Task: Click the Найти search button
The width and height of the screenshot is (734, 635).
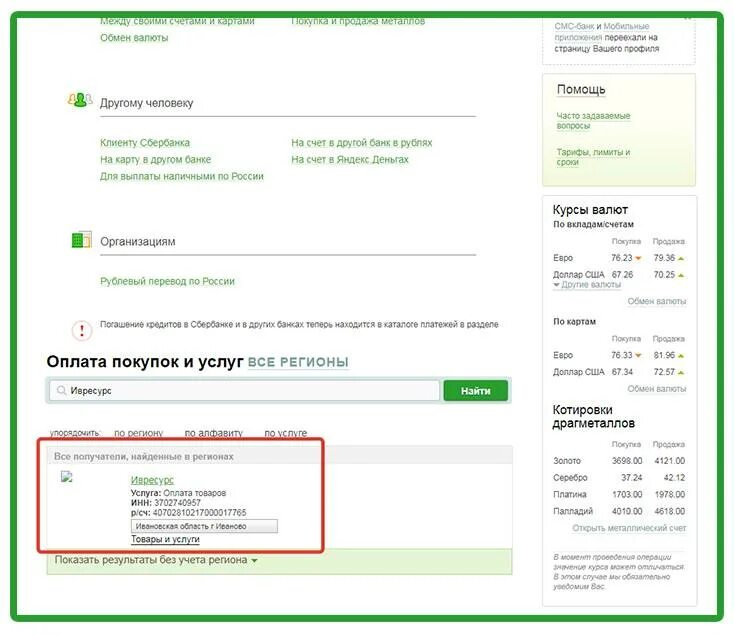Action: click(x=476, y=391)
